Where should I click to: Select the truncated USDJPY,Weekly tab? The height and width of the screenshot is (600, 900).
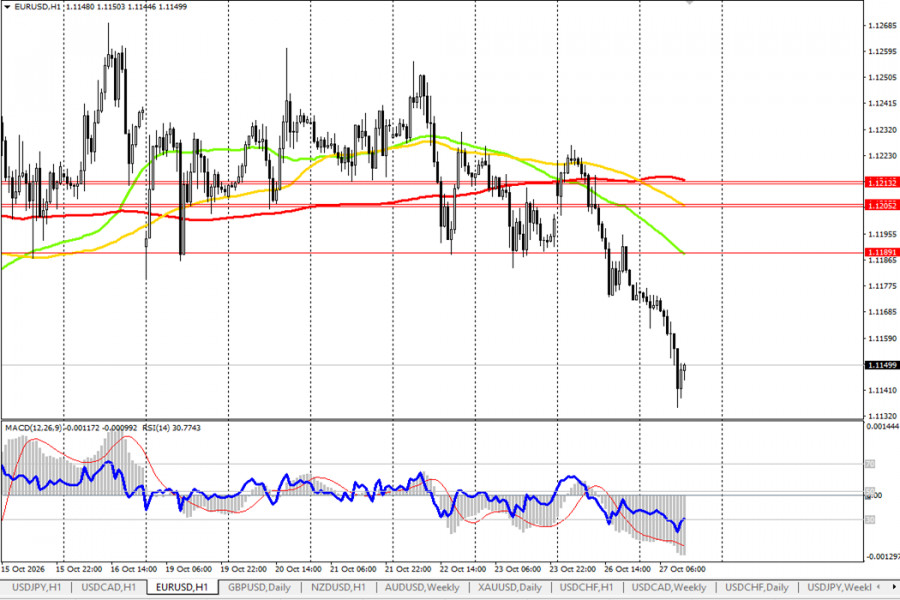[x=839, y=587]
